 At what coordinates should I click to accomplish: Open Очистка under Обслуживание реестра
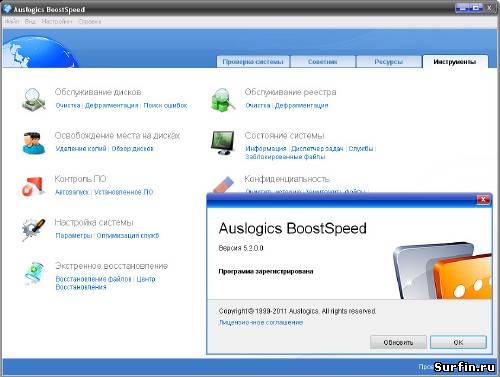[258, 105]
